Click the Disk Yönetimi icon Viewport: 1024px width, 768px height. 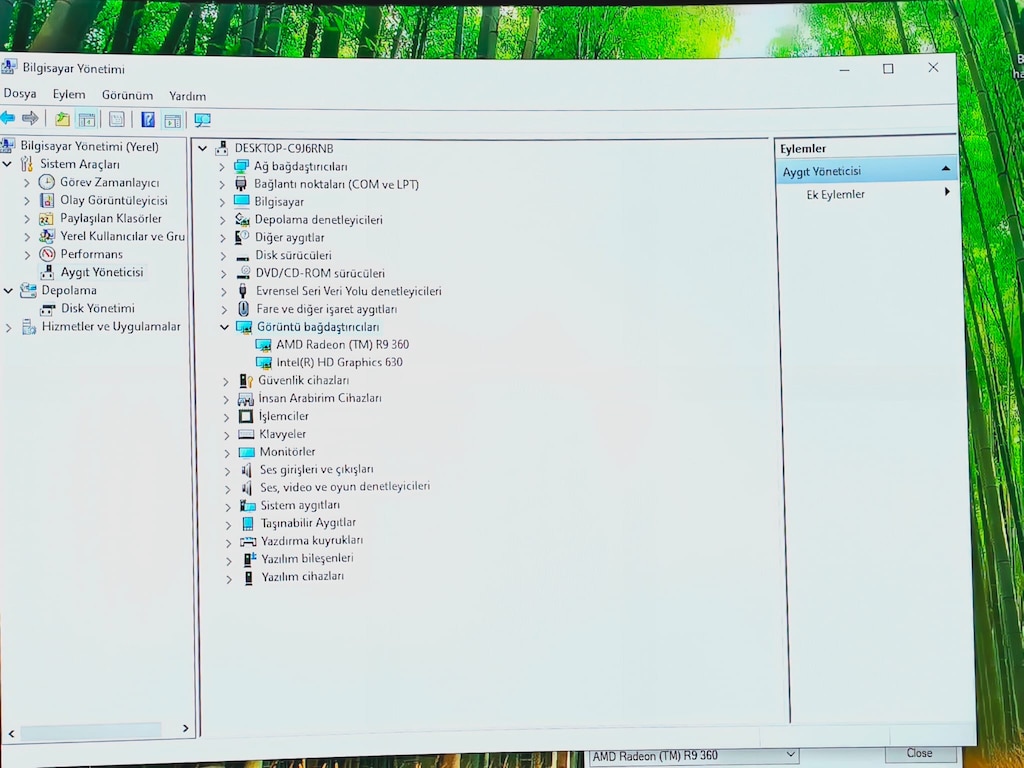47,309
